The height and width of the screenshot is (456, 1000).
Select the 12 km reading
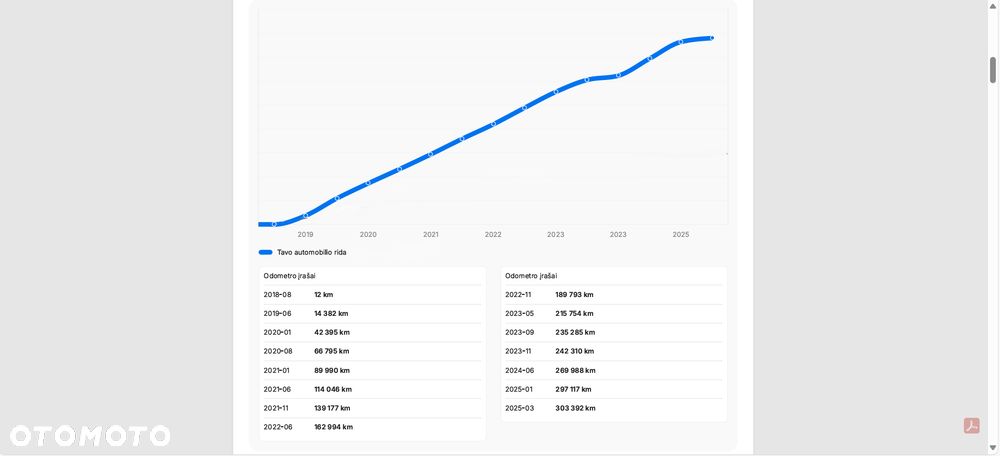point(324,295)
